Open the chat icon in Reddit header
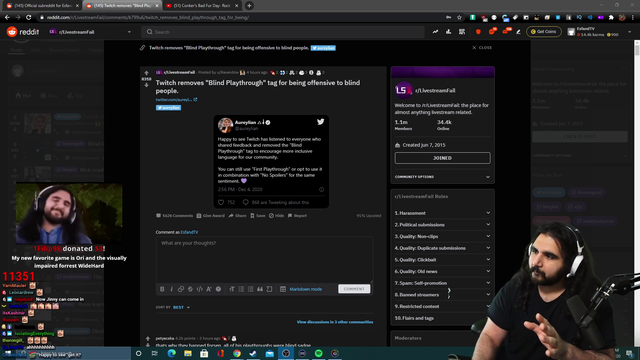 pyautogui.click(x=492, y=31)
